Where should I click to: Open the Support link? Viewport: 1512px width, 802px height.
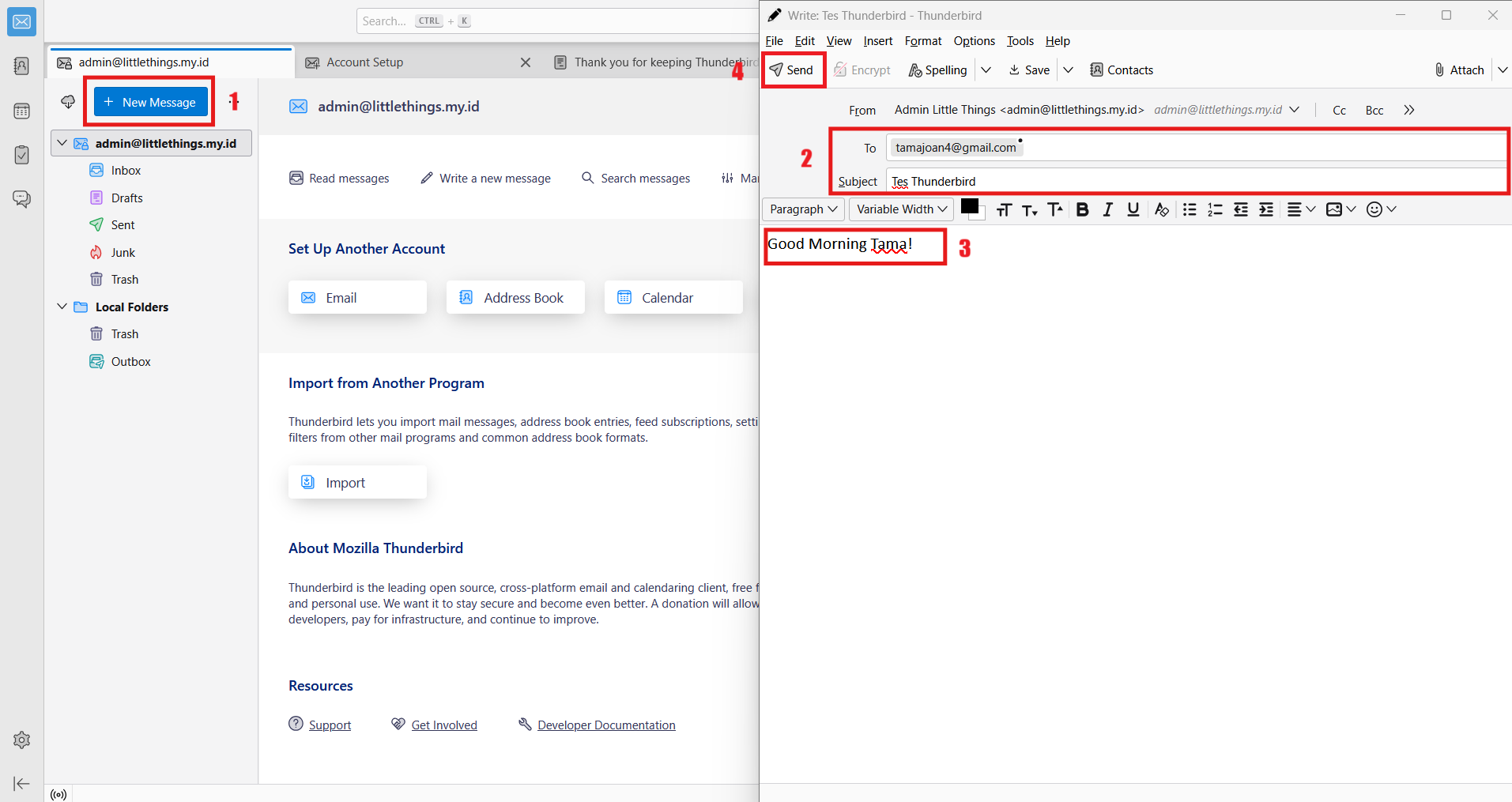coord(330,725)
